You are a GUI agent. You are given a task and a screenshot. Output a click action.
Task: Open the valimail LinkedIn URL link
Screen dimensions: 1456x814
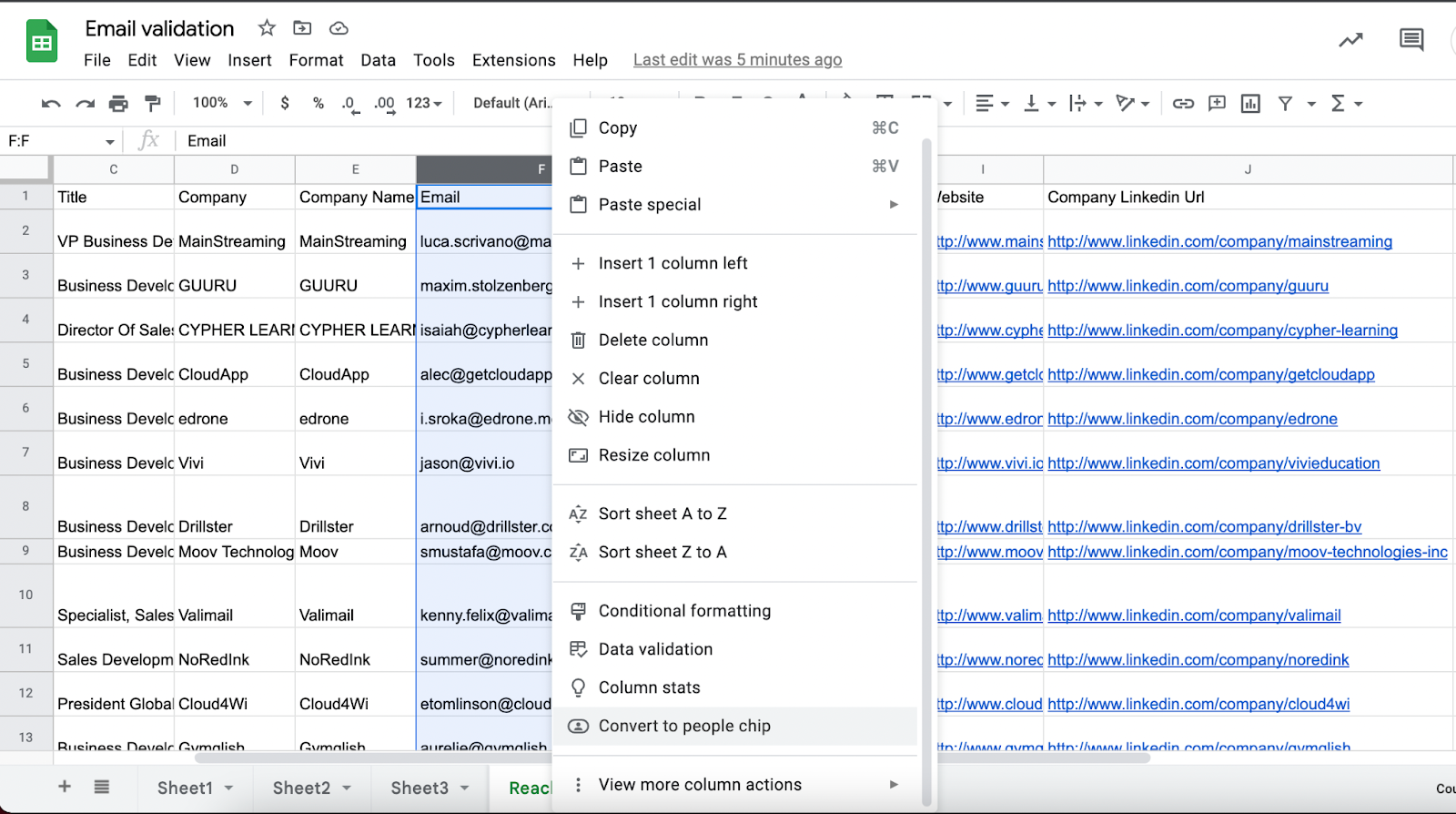click(x=1194, y=616)
